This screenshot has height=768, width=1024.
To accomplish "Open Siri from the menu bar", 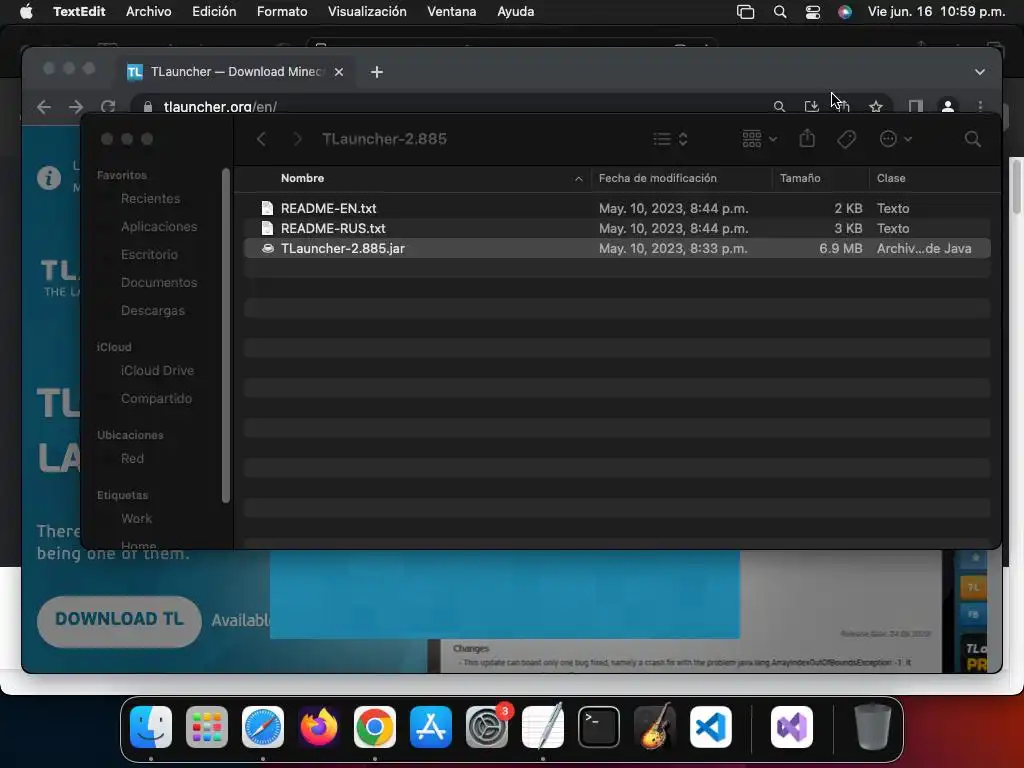I will [x=845, y=12].
